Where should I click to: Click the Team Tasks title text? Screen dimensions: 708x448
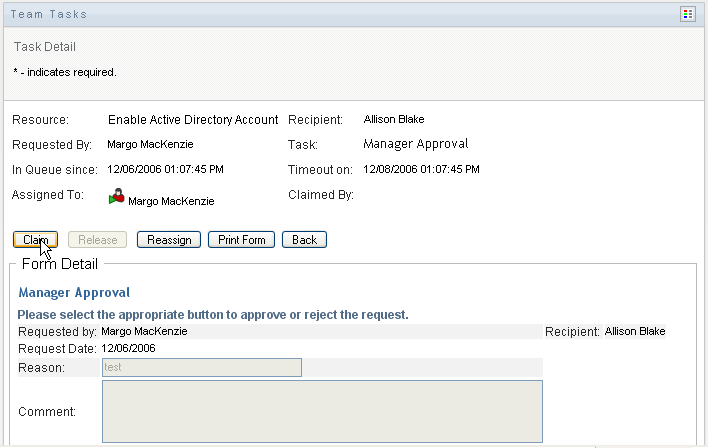tap(50, 14)
